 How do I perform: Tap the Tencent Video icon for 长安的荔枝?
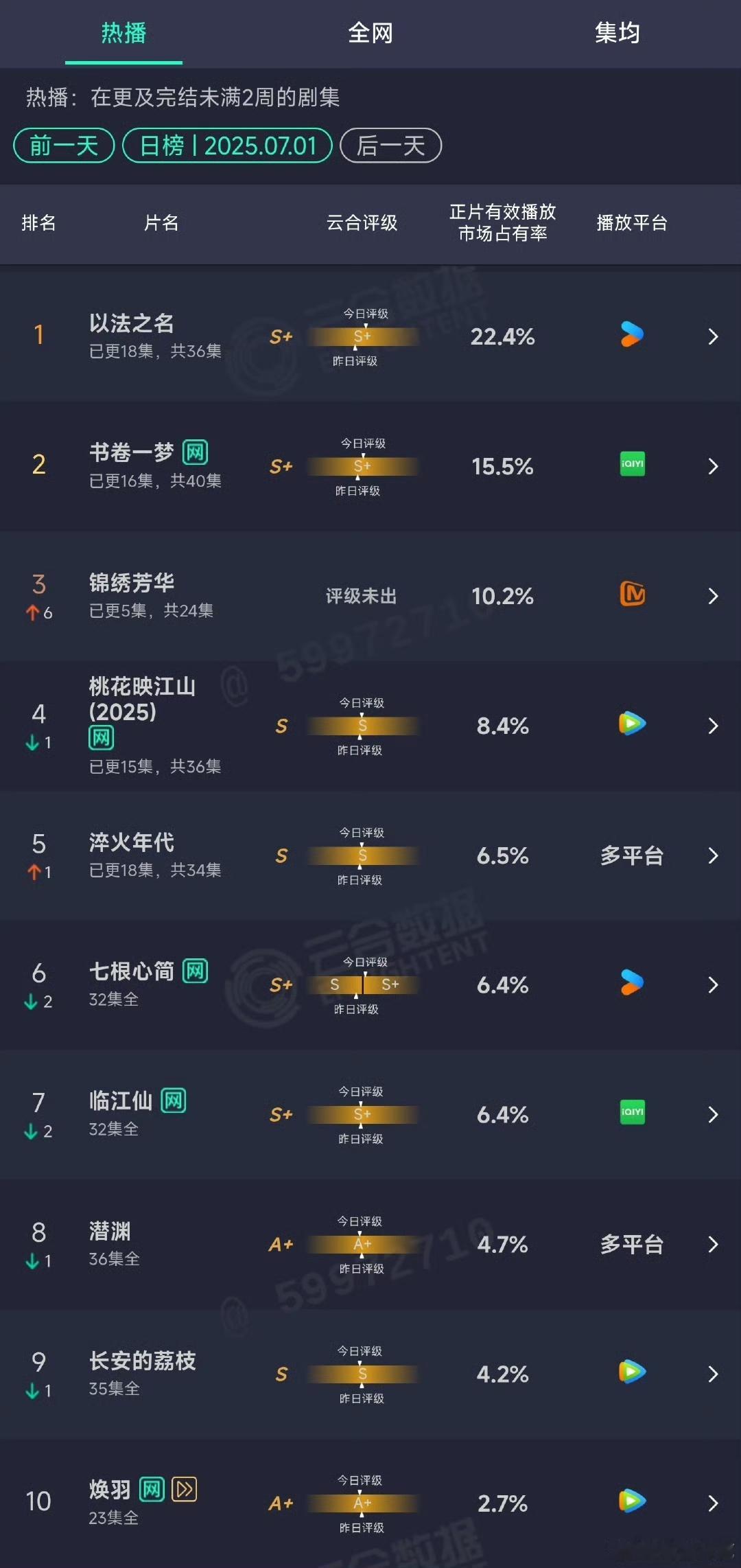point(632,1372)
